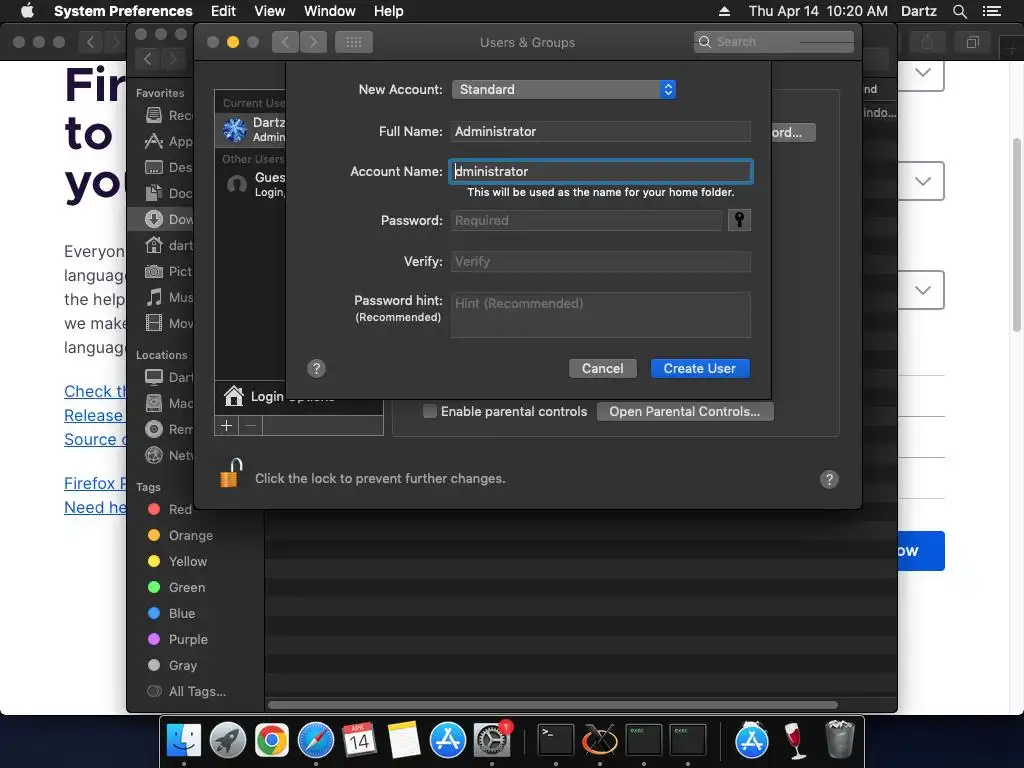The width and height of the screenshot is (1024, 768).
Task: Click the Create User button
Action: point(700,368)
